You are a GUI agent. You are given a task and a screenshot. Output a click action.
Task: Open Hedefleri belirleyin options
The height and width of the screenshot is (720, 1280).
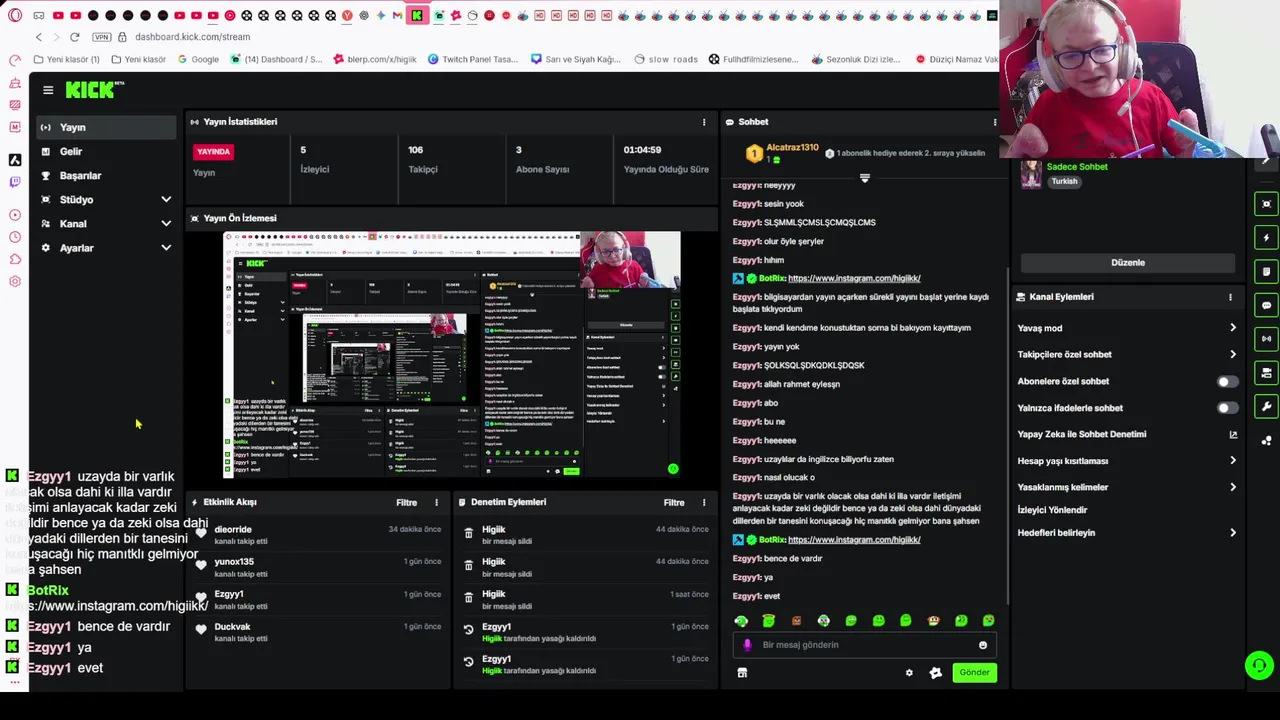(1127, 533)
